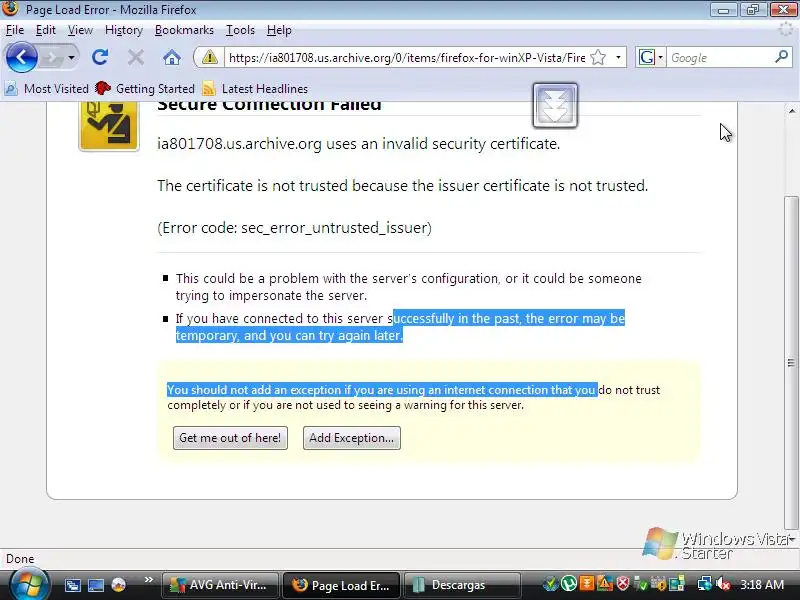Open the recent pages history dropdown arrow
This screenshot has width=800, height=600.
tap(71, 58)
